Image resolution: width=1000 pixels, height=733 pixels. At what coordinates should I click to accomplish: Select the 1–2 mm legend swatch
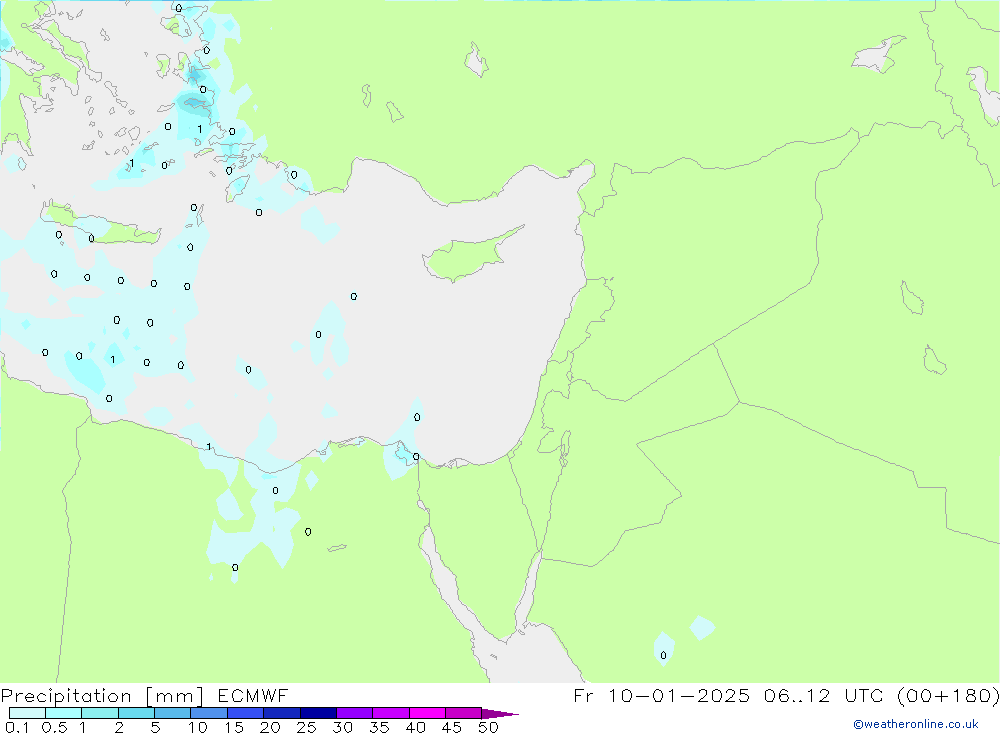pyautogui.click(x=100, y=713)
